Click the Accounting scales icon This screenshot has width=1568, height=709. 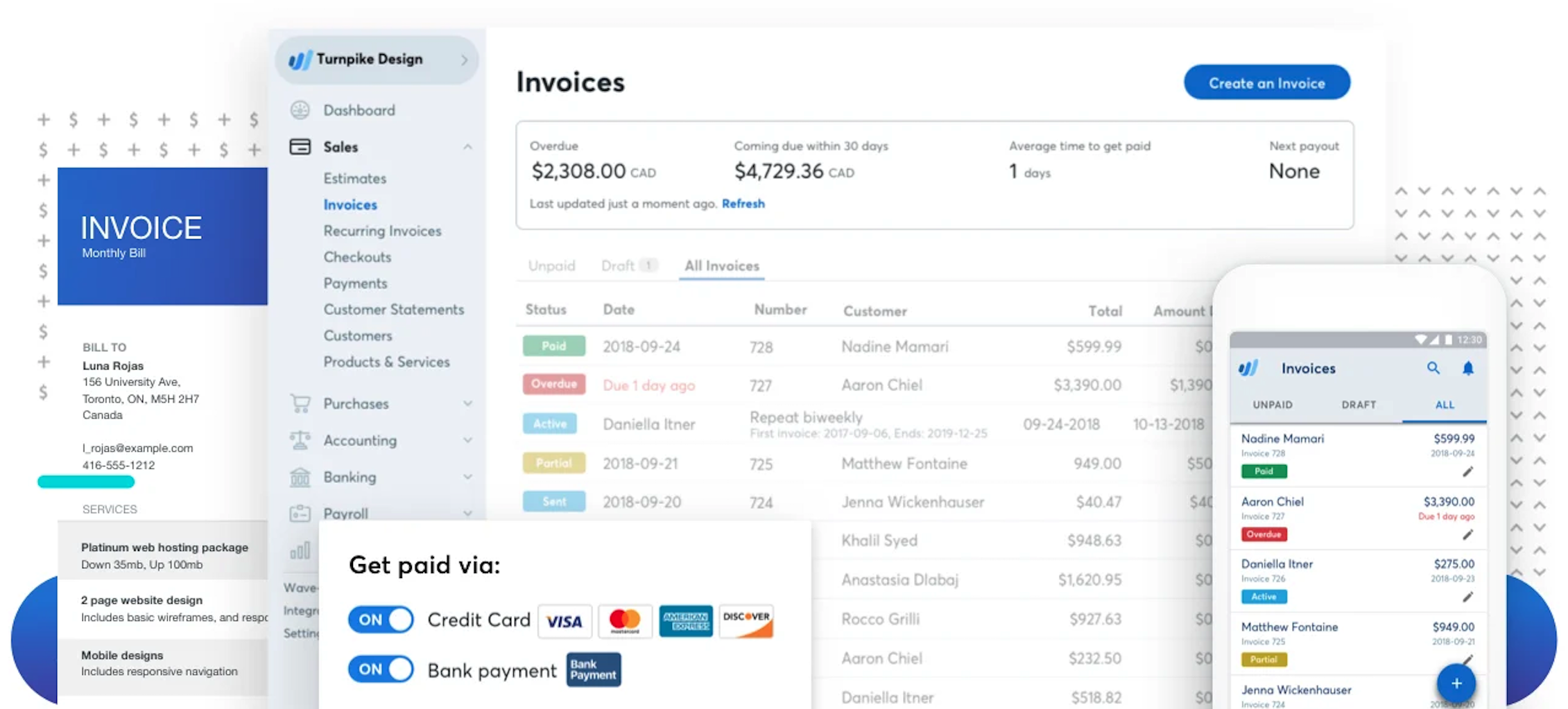coord(300,440)
